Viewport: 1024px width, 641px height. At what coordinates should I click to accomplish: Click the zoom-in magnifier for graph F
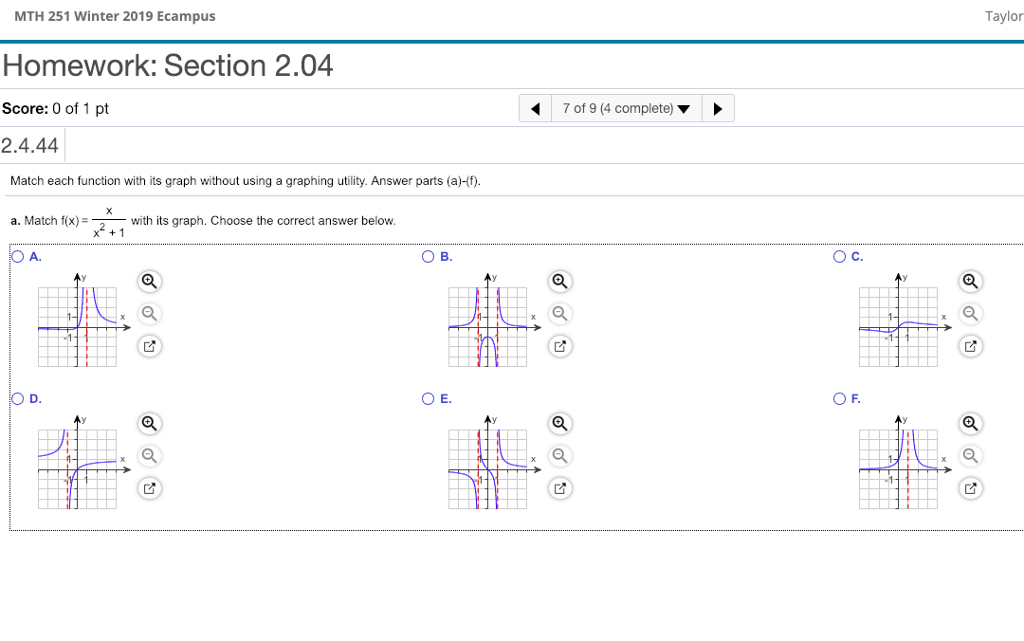point(970,423)
